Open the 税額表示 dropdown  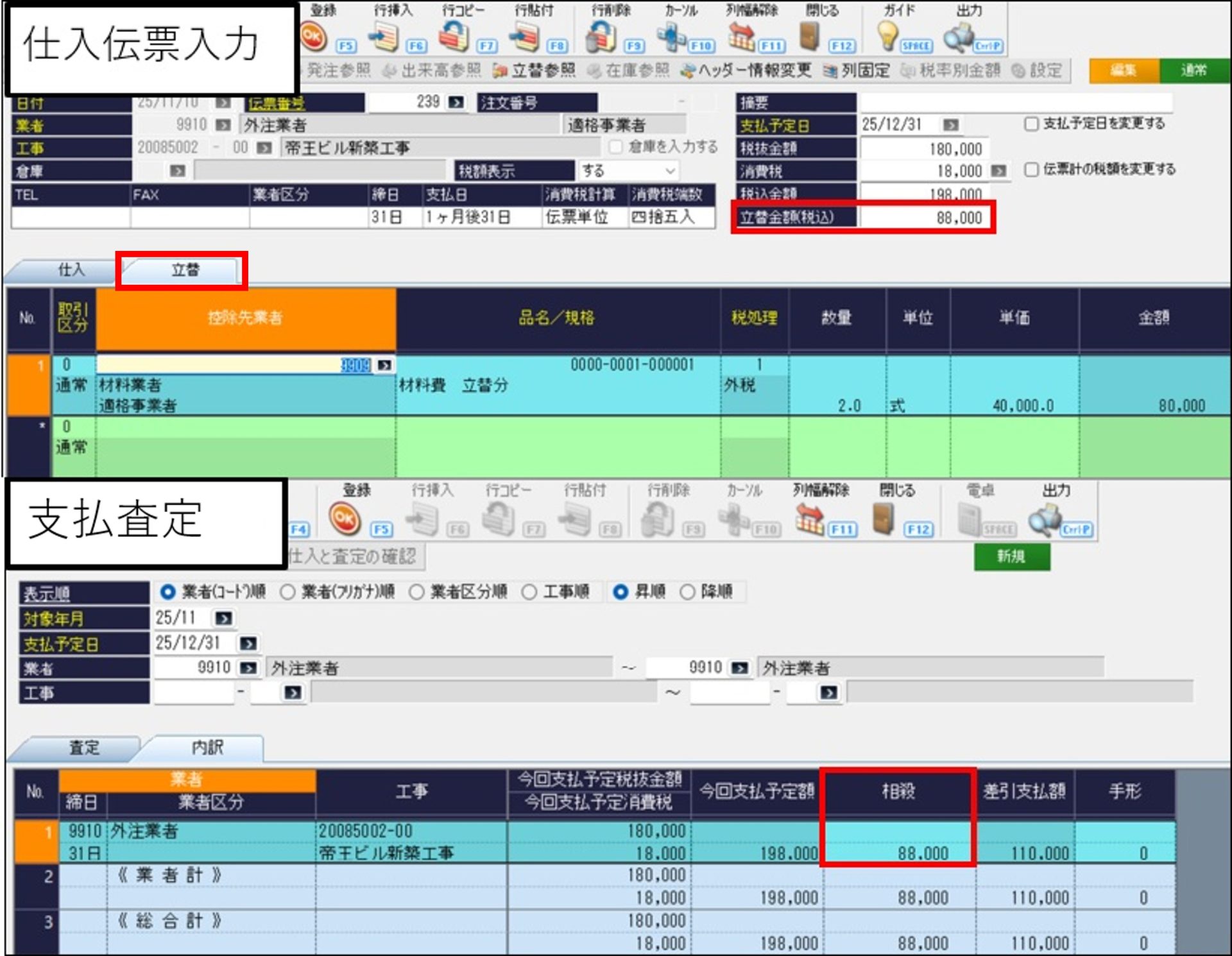669,171
